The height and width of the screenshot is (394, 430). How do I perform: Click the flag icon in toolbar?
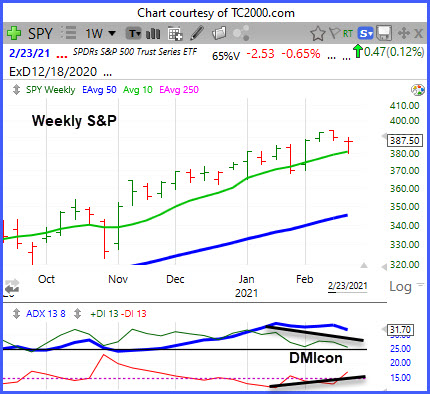(334, 33)
